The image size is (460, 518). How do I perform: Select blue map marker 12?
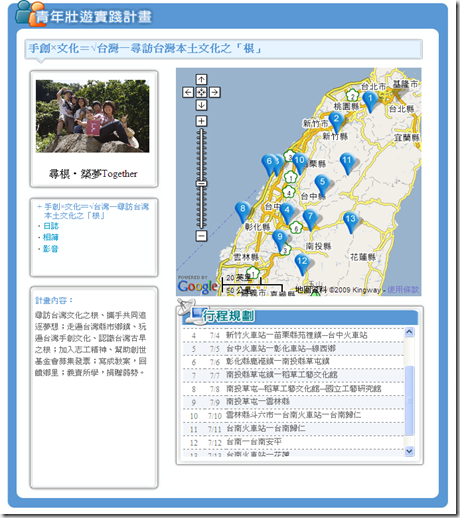coord(302,264)
